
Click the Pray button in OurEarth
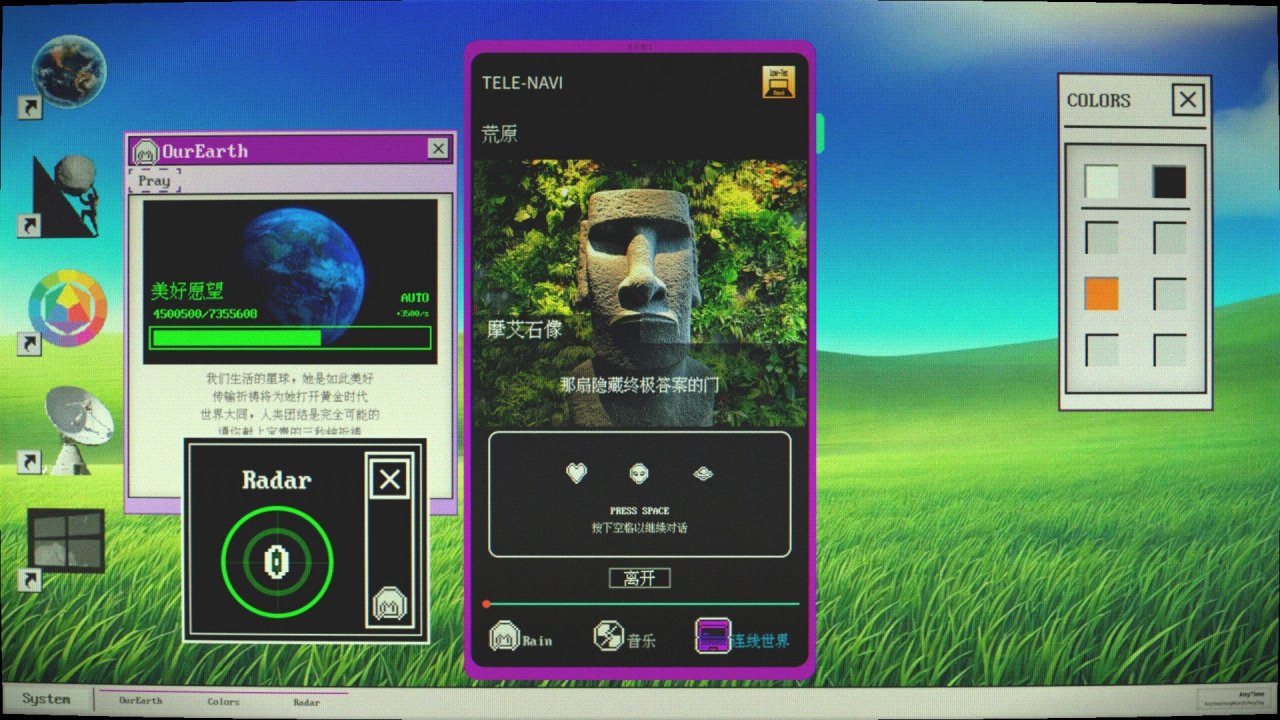(154, 181)
